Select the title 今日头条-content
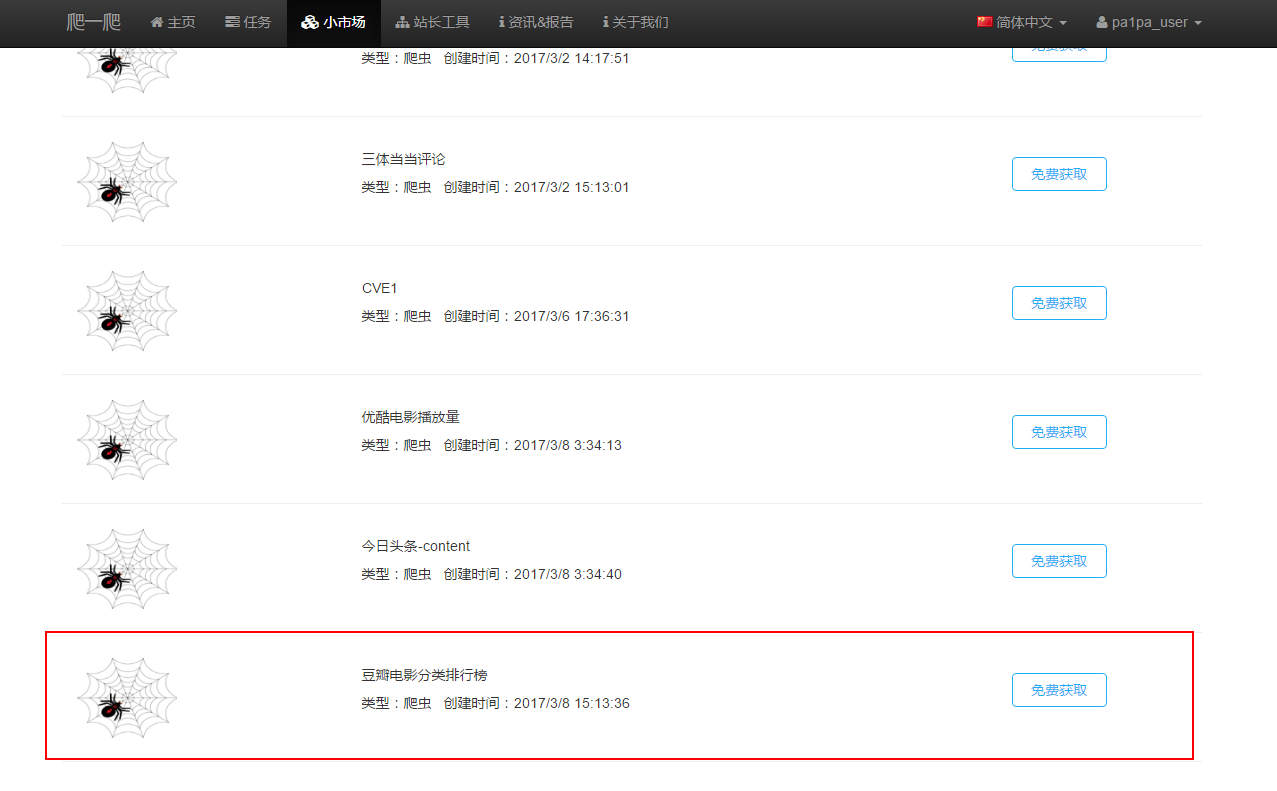 pos(415,546)
